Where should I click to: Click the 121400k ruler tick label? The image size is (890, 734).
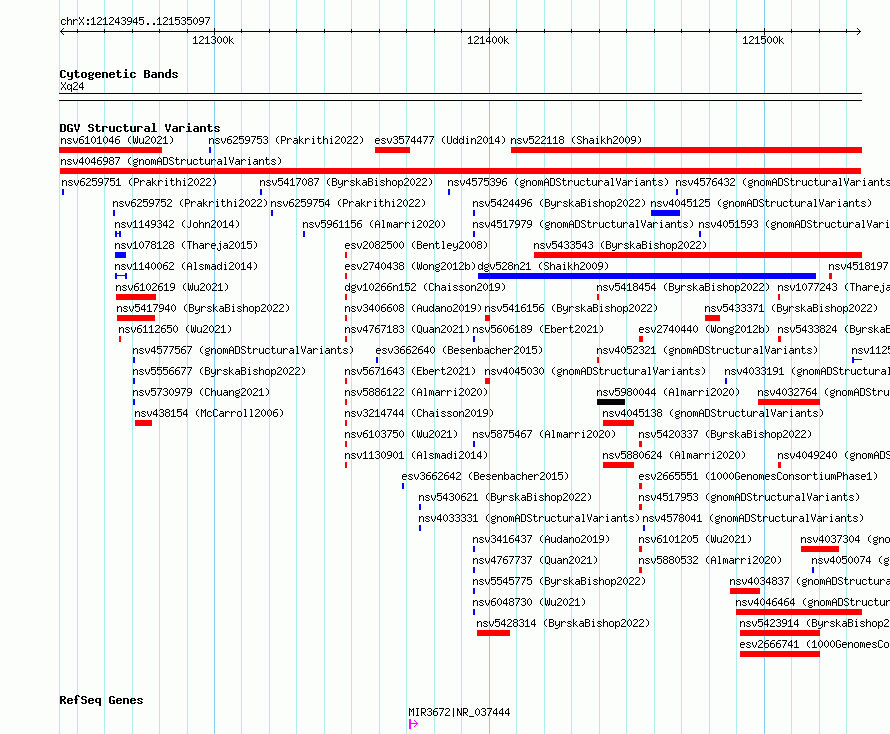488,40
